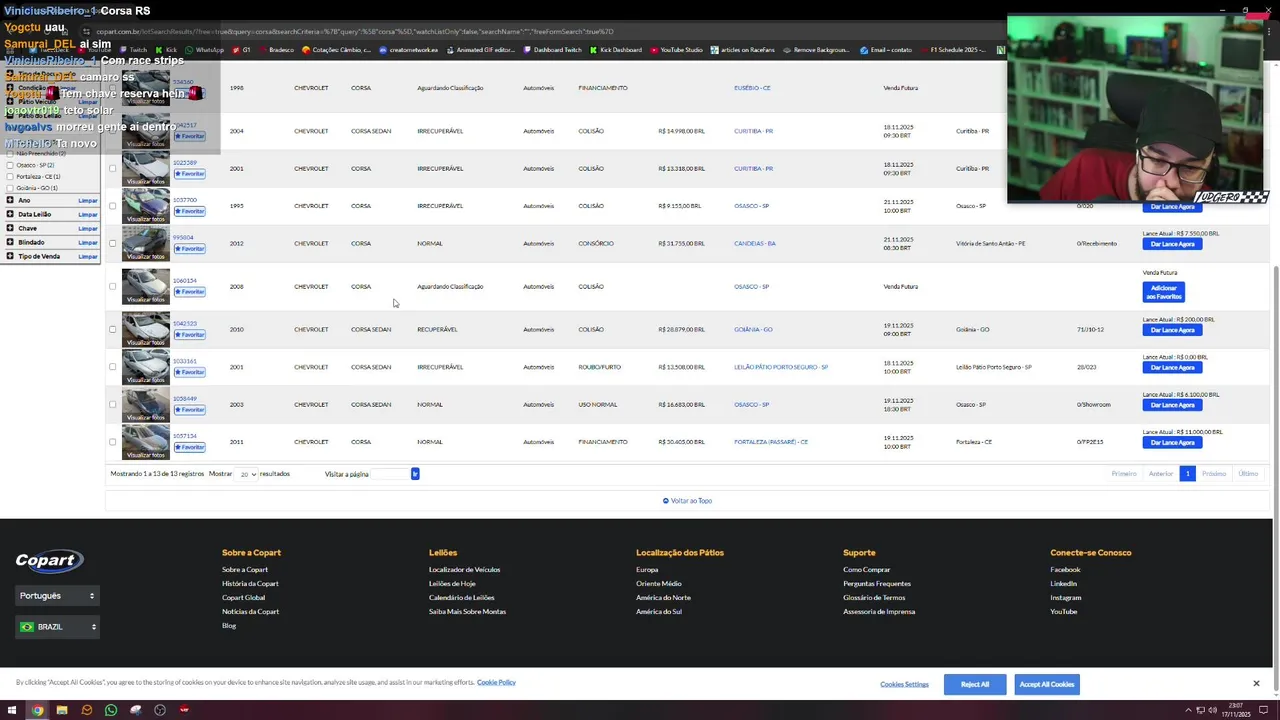Viewport: 1280px width, 720px height.
Task: Favorite lot 1060134 with star button
Action: pyautogui.click(x=190, y=292)
